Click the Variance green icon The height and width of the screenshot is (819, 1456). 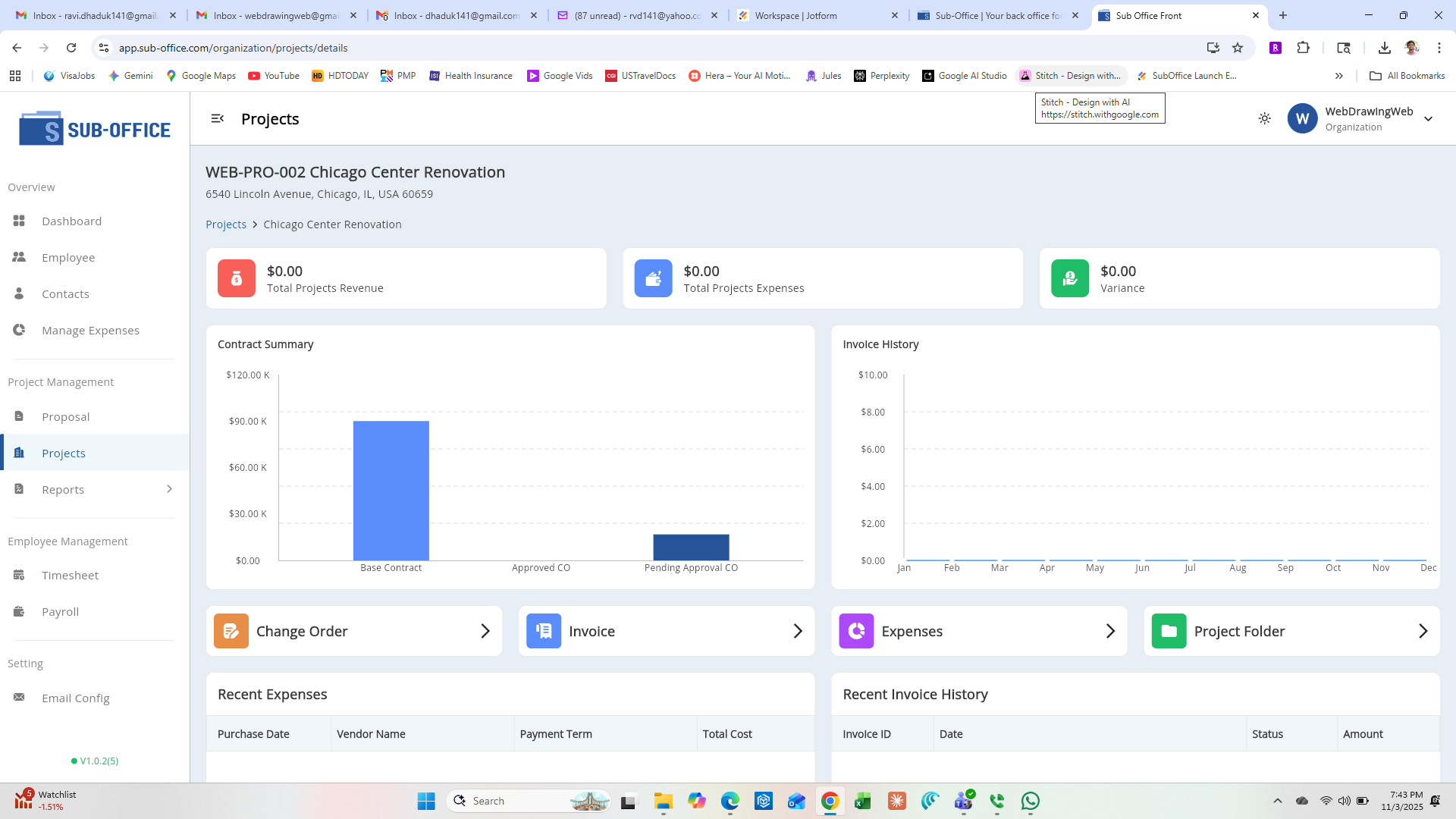click(x=1070, y=278)
